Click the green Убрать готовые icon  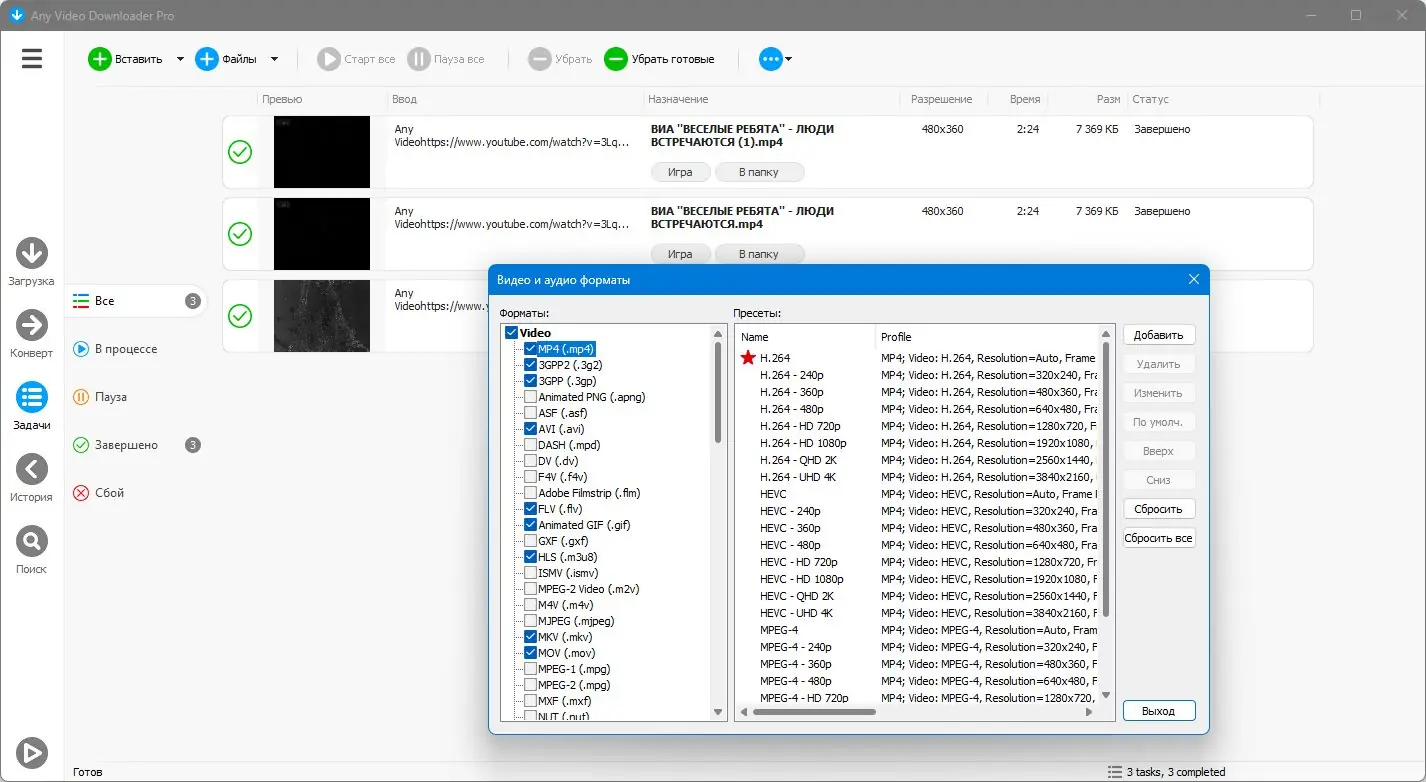point(616,59)
